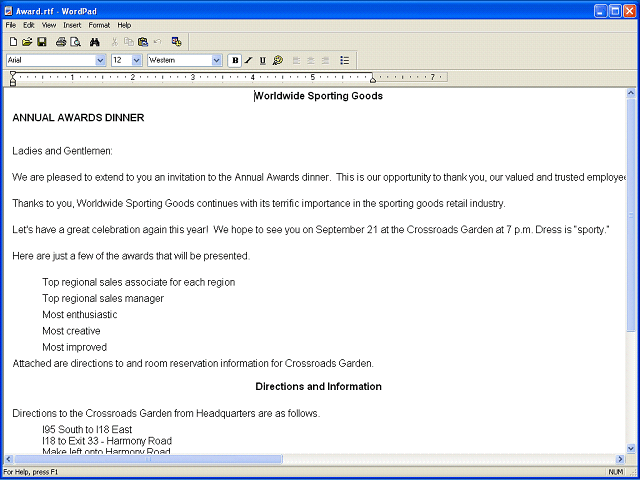
Task: Open the Format menu
Action: (x=99, y=25)
